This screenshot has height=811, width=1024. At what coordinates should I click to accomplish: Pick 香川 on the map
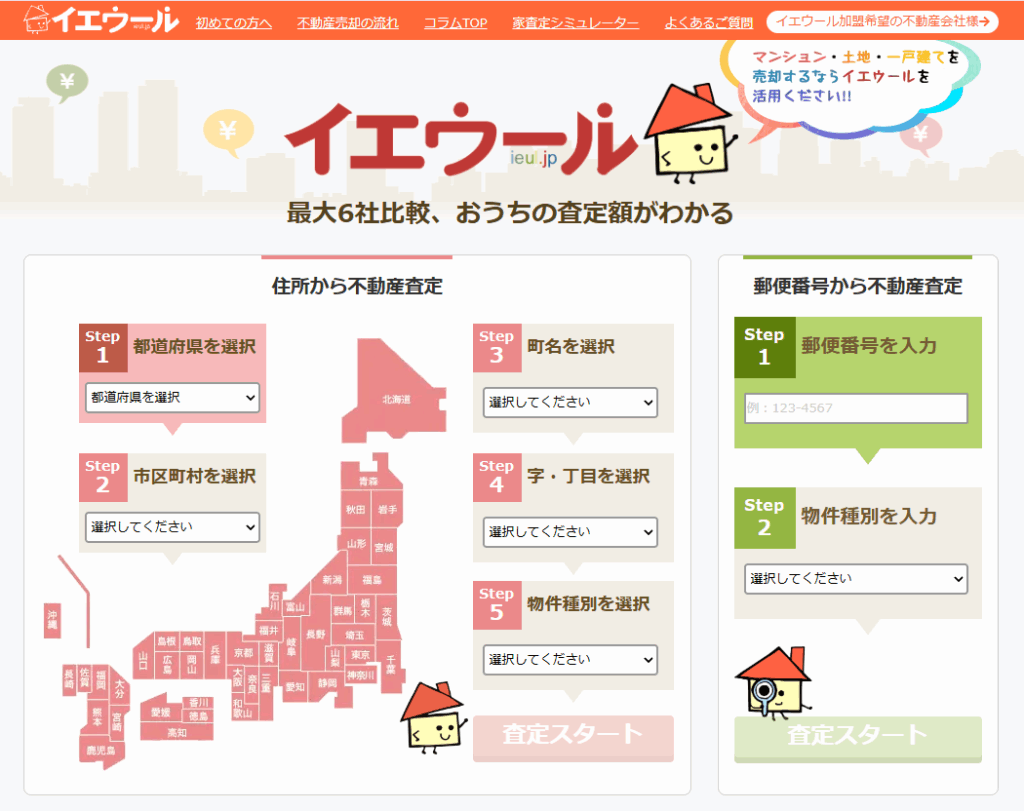(199, 702)
